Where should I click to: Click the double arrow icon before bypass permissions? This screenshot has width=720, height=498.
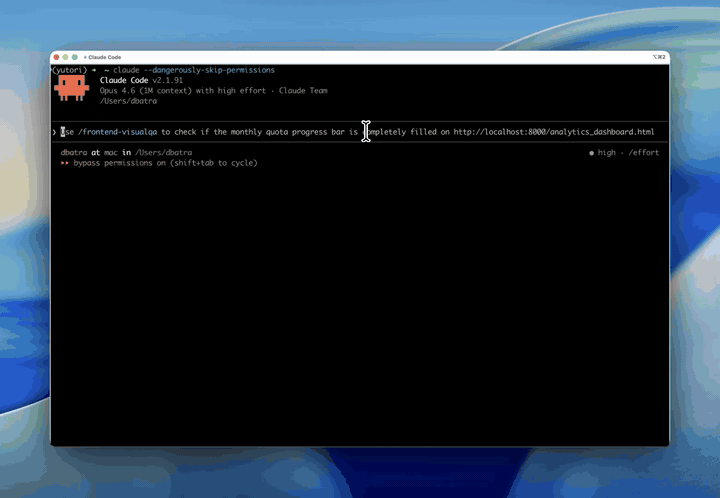pos(64,163)
